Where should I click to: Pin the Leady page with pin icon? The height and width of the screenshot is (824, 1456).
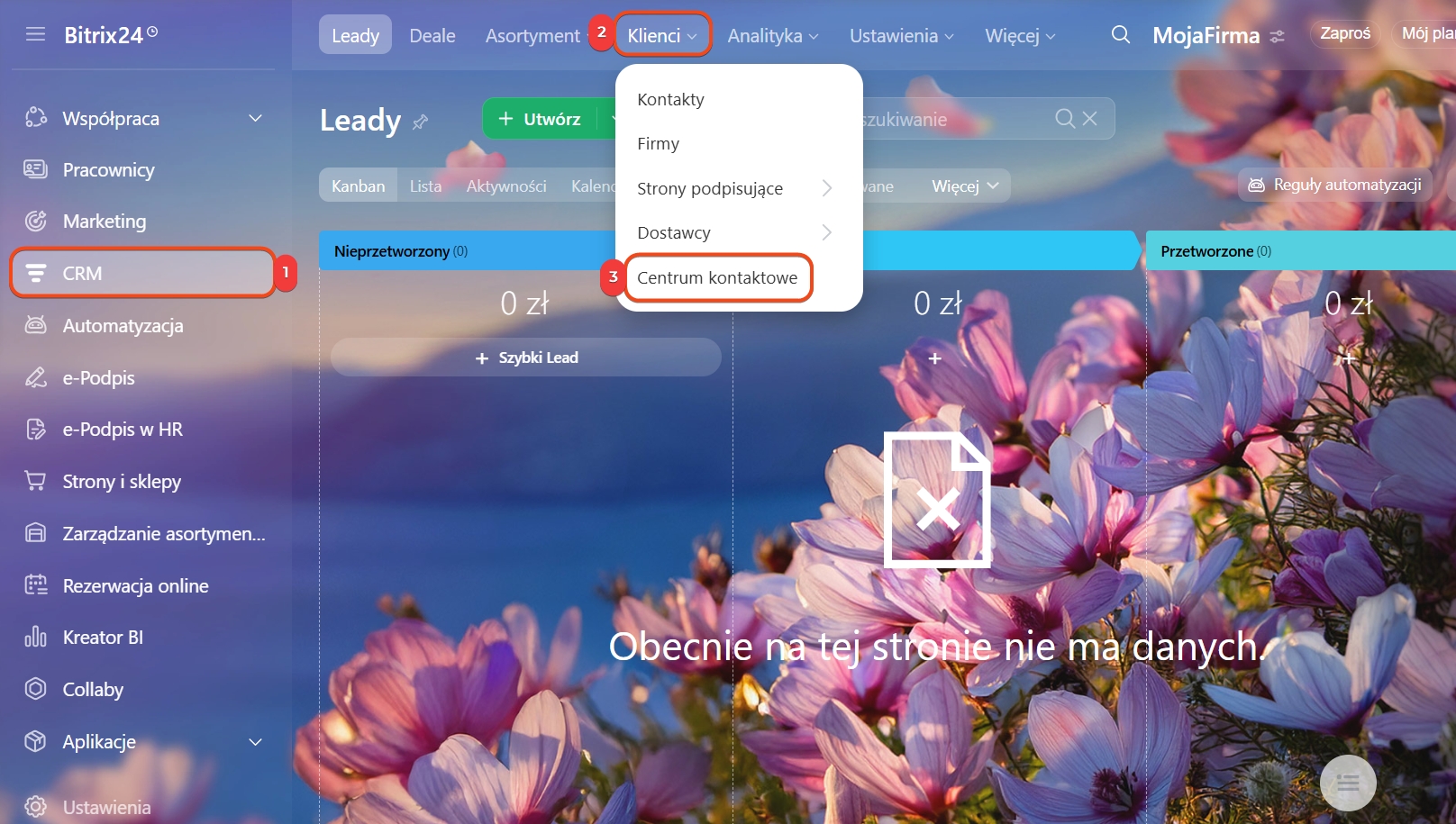pyautogui.click(x=420, y=122)
